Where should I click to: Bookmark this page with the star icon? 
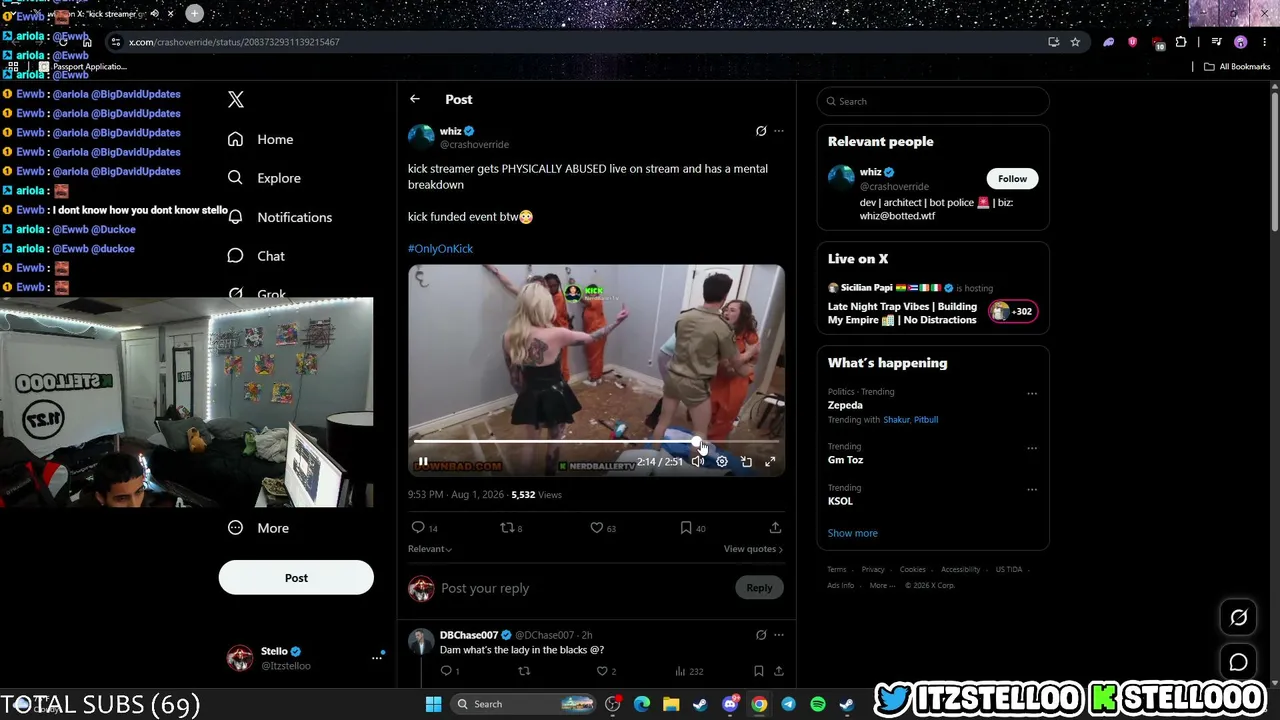pyautogui.click(x=1075, y=42)
